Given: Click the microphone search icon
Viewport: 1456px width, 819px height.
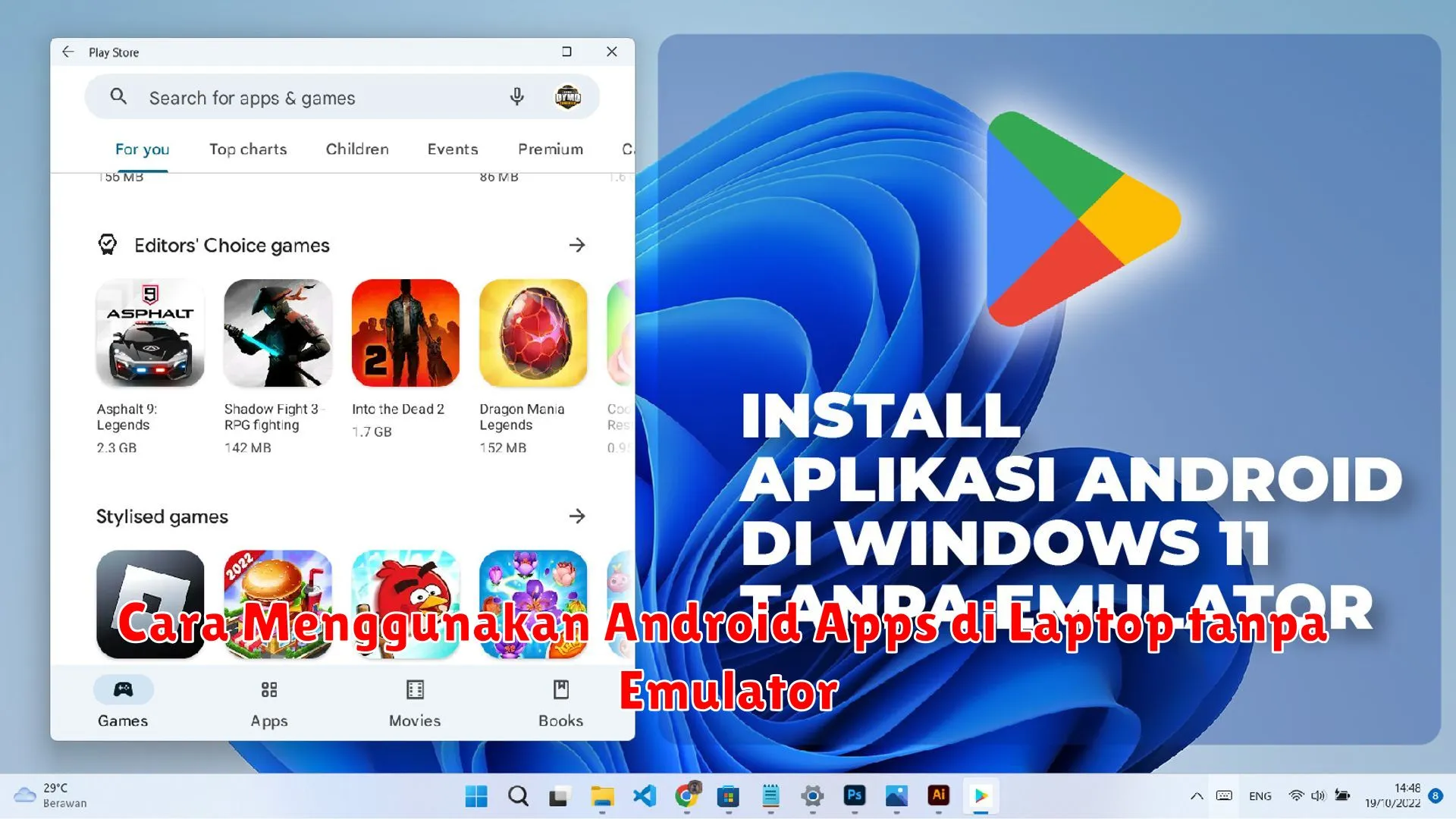Looking at the screenshot, I should point(516,97).
